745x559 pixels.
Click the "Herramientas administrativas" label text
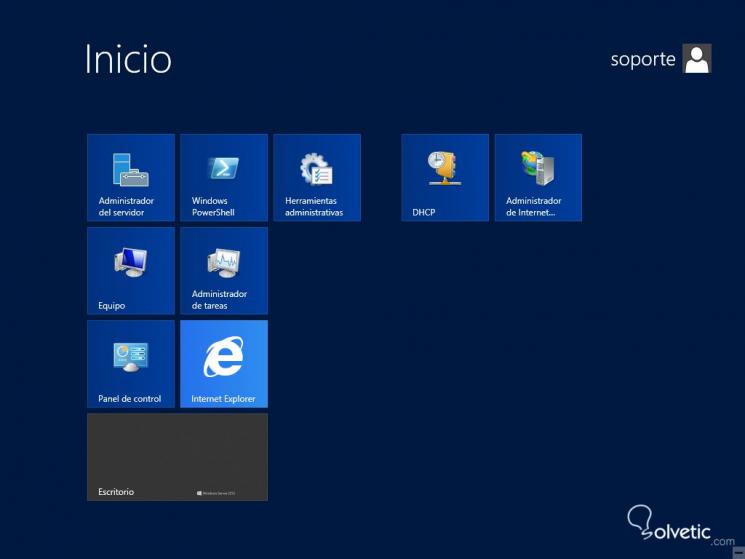tap(314, 207)
